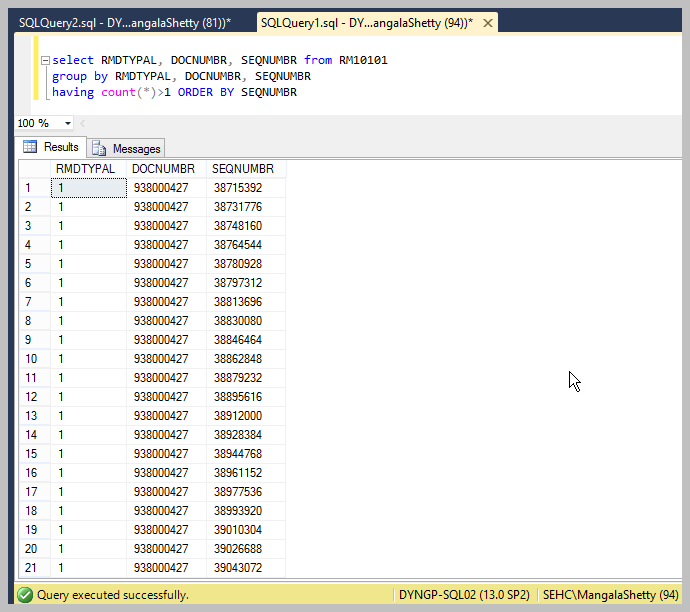Select the SQLQuery1.sql query tab
This screenshot has width=690, height=612.
366,22
